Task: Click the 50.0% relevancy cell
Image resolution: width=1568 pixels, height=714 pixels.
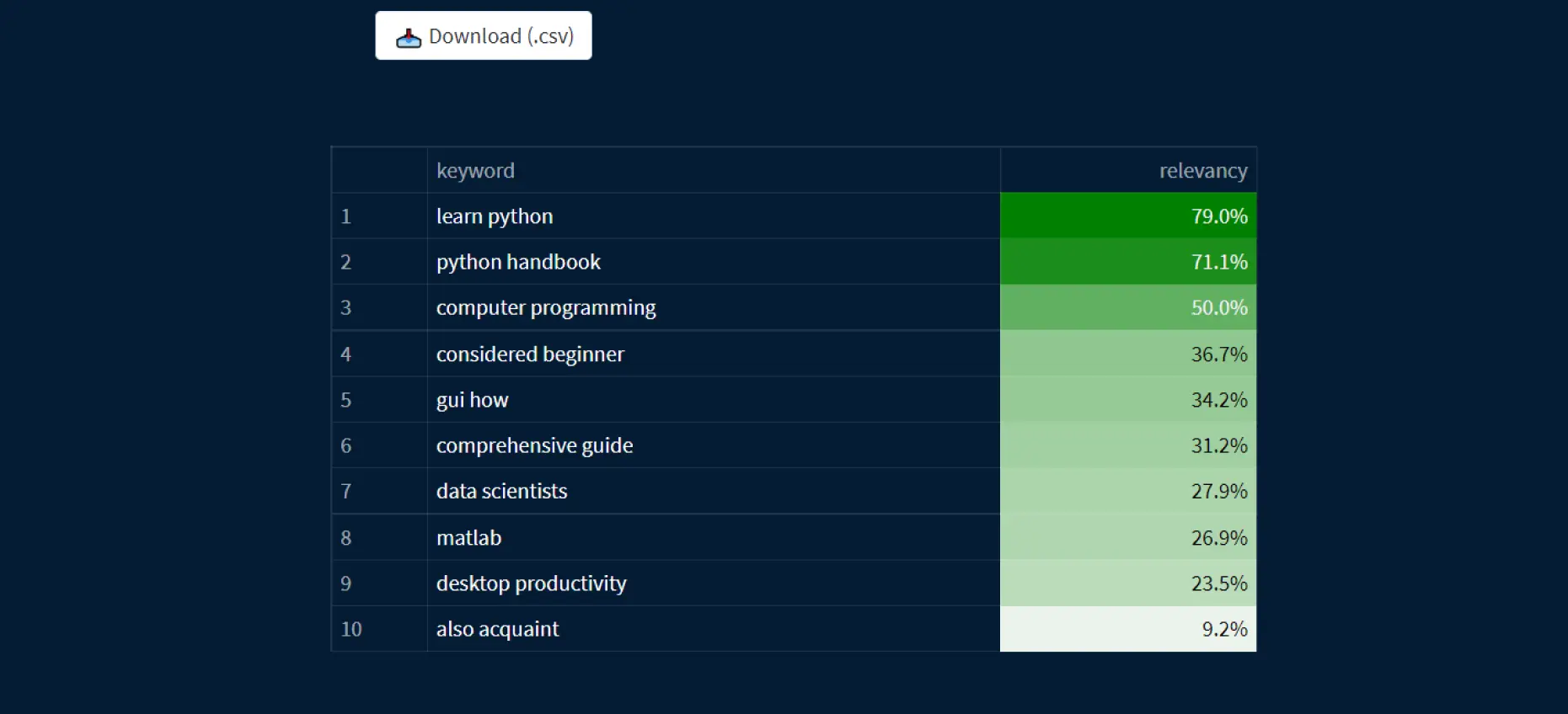Action: (1128, 307)
